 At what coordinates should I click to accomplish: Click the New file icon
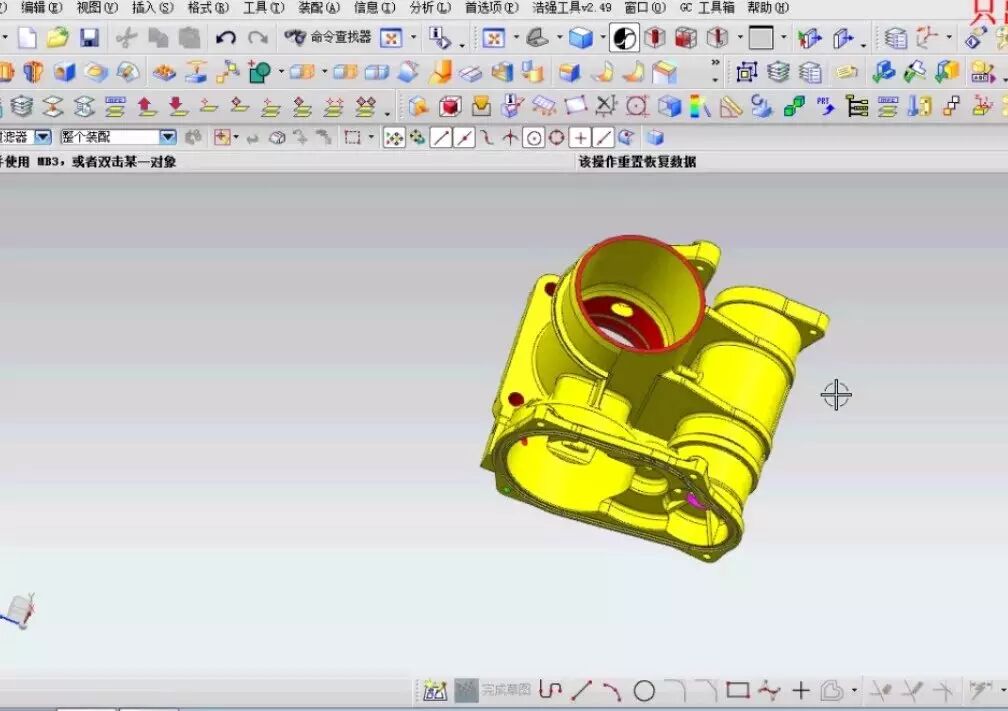27,38
